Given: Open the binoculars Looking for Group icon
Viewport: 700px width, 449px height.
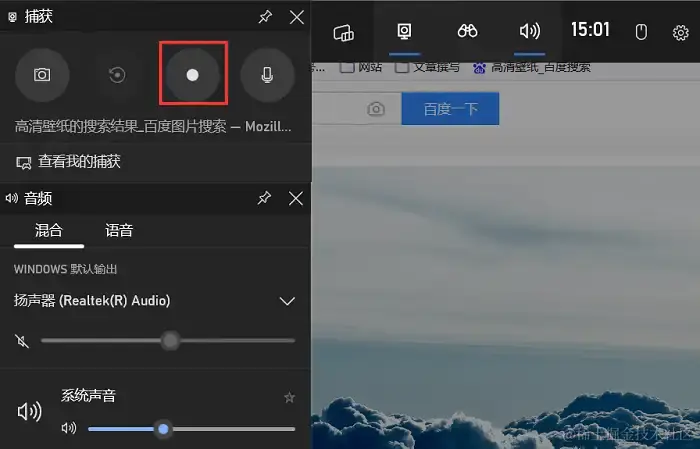Looking at the screenshot, I should pyautogui.click(x=467, y=31).
